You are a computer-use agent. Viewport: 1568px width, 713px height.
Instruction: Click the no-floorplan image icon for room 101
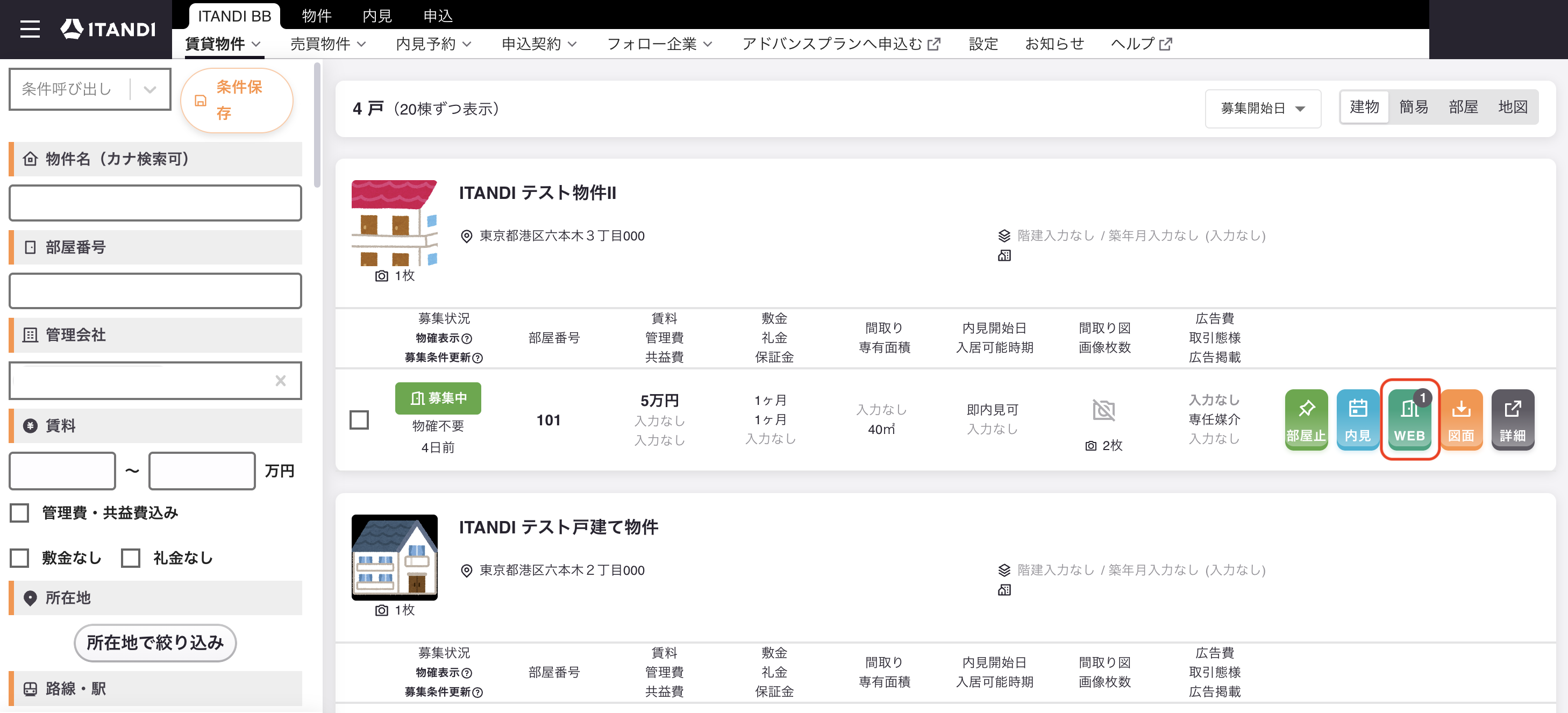(1103, 410)
